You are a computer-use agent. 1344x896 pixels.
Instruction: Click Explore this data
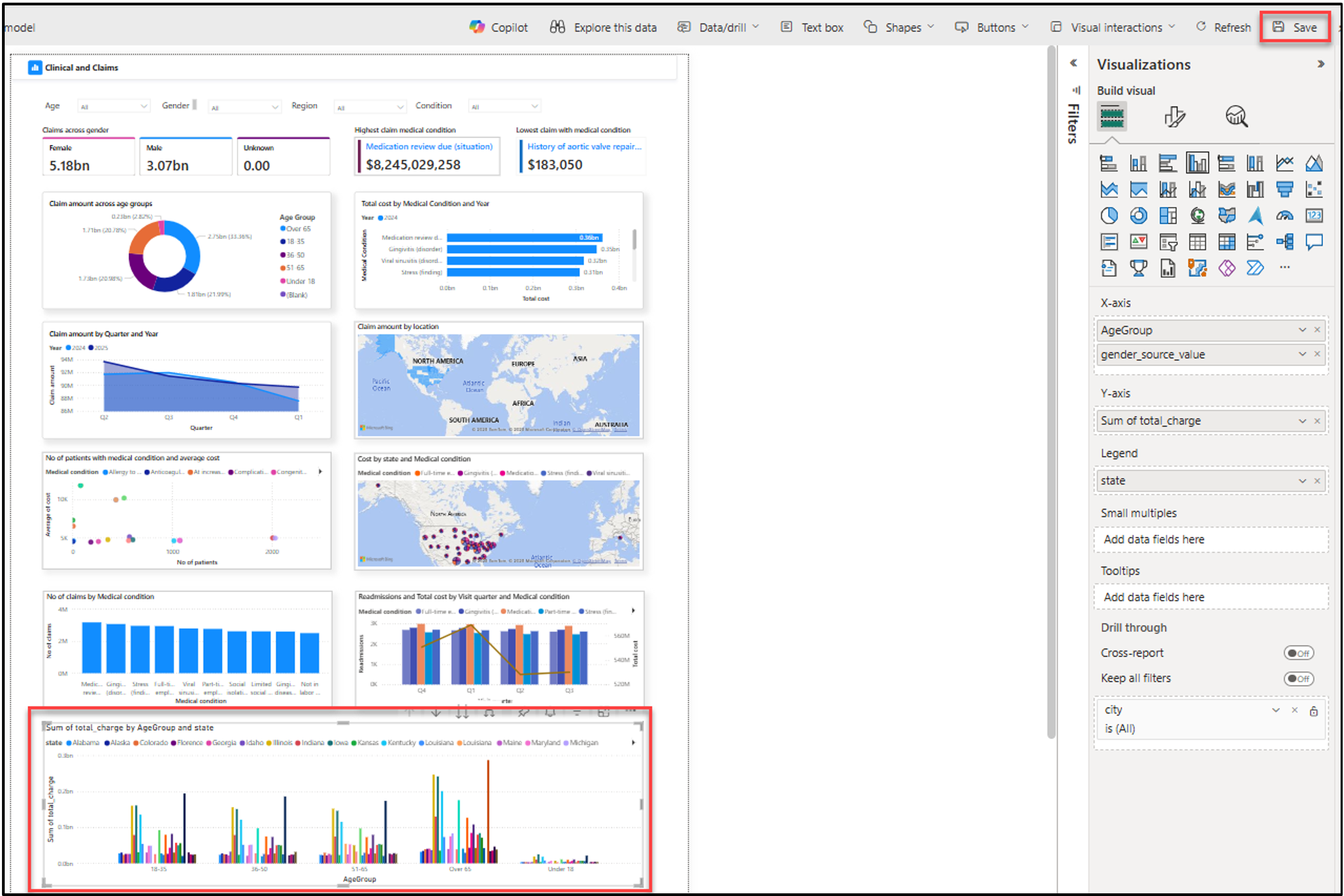point(604,27)
